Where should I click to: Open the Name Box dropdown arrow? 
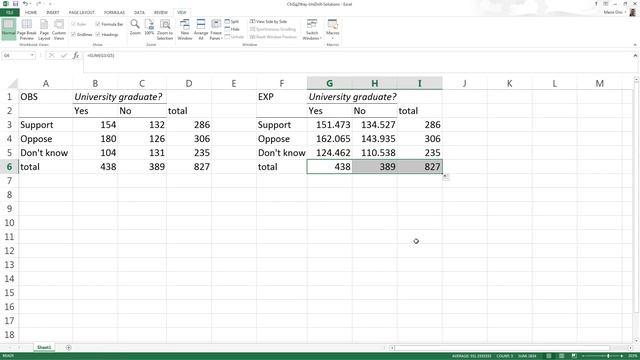(x=32, y=56)
